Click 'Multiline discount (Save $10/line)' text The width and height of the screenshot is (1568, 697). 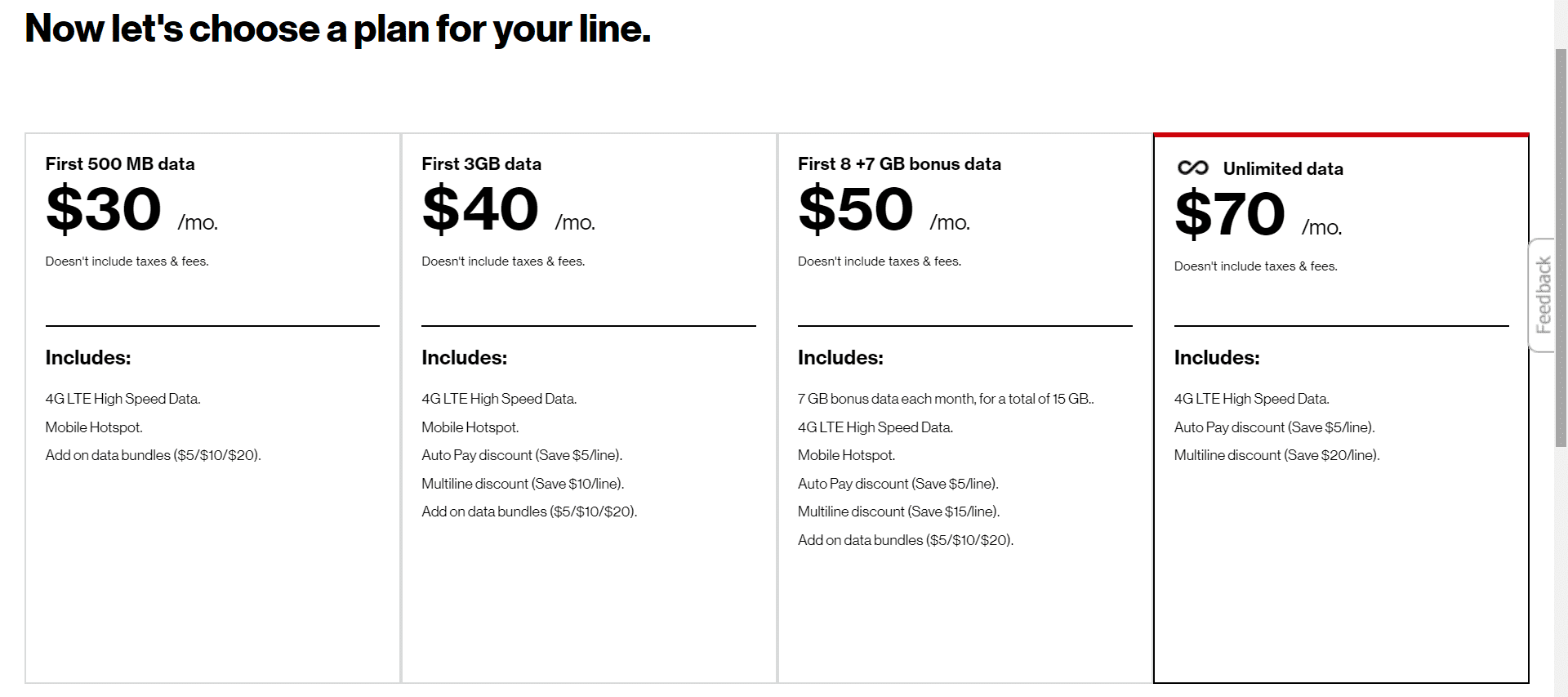tap(523, 484)
